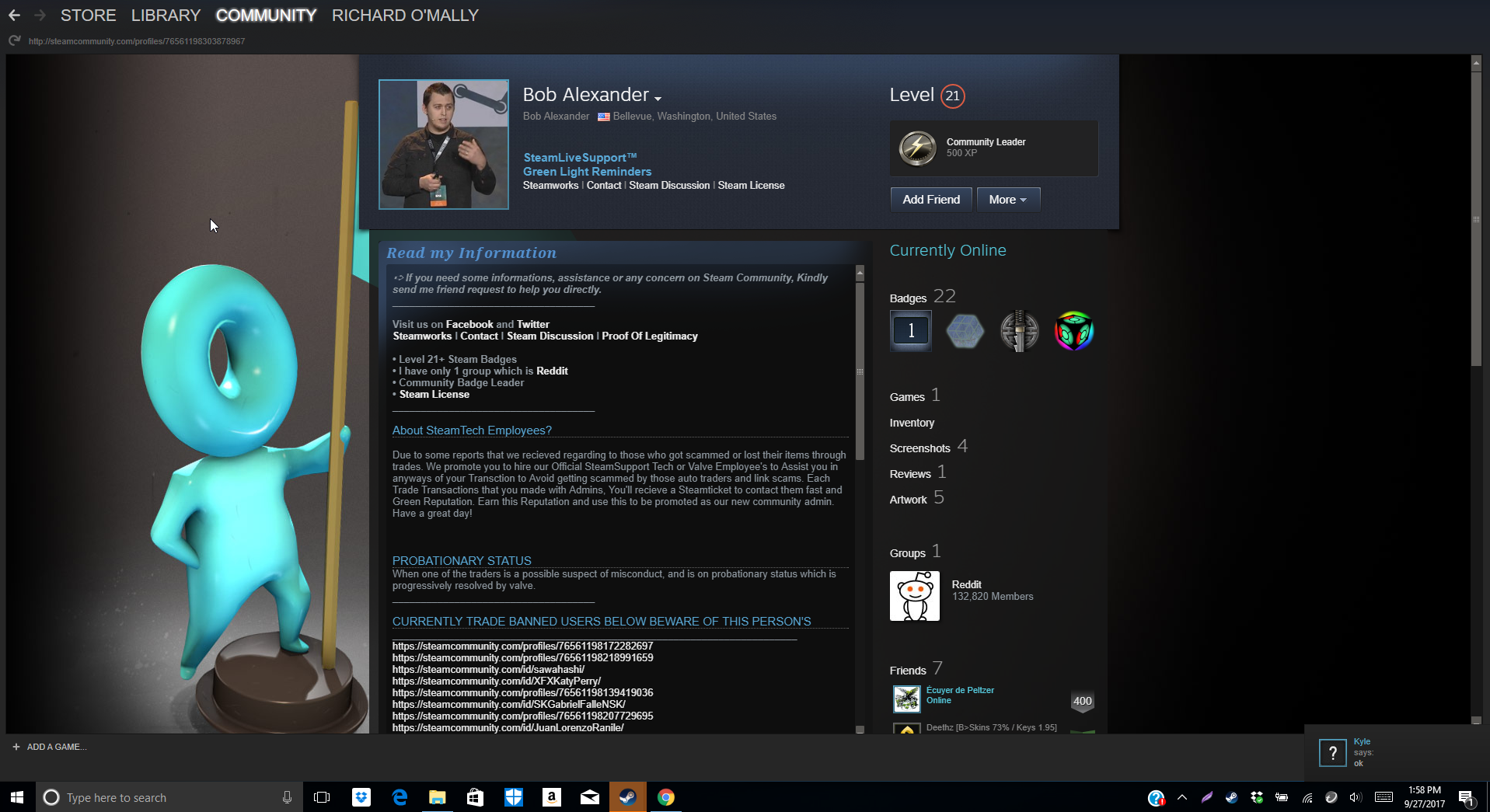Show hidden system tray icons

[x=1182, y=797]
